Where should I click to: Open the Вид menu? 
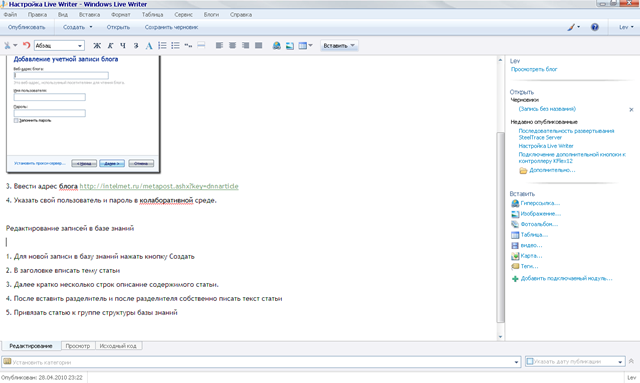pyautogui.click(x=62, y=15)
